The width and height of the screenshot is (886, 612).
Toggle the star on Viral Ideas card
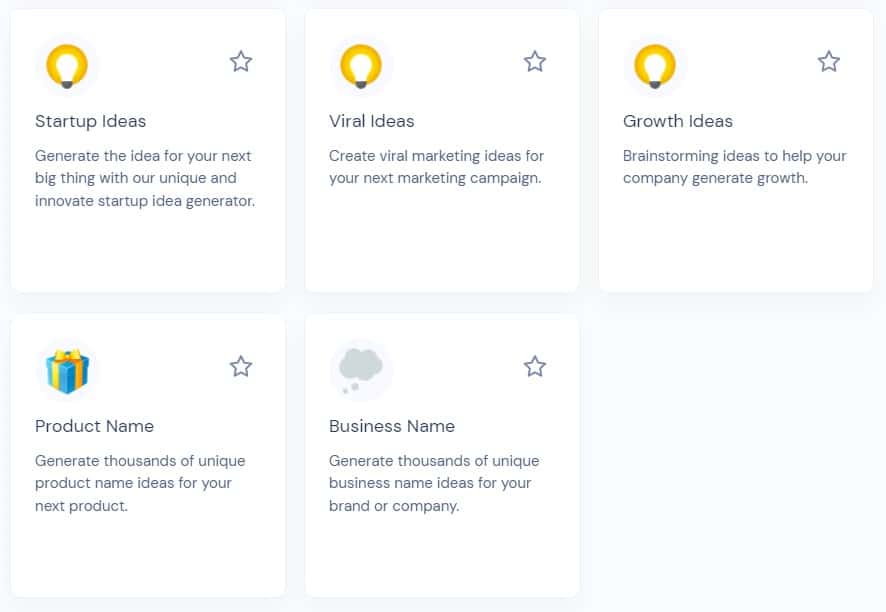pos(535,62)
